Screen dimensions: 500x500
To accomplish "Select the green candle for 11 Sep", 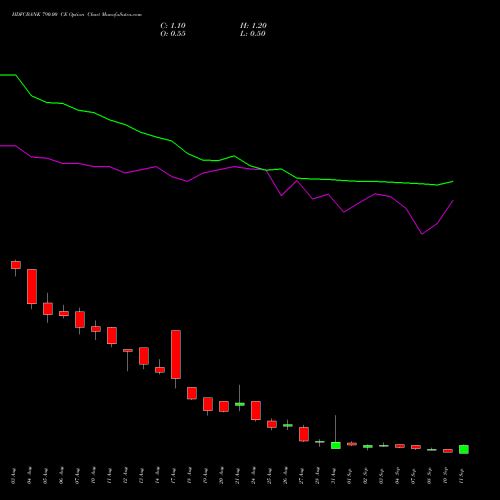I will click(464, 449).
